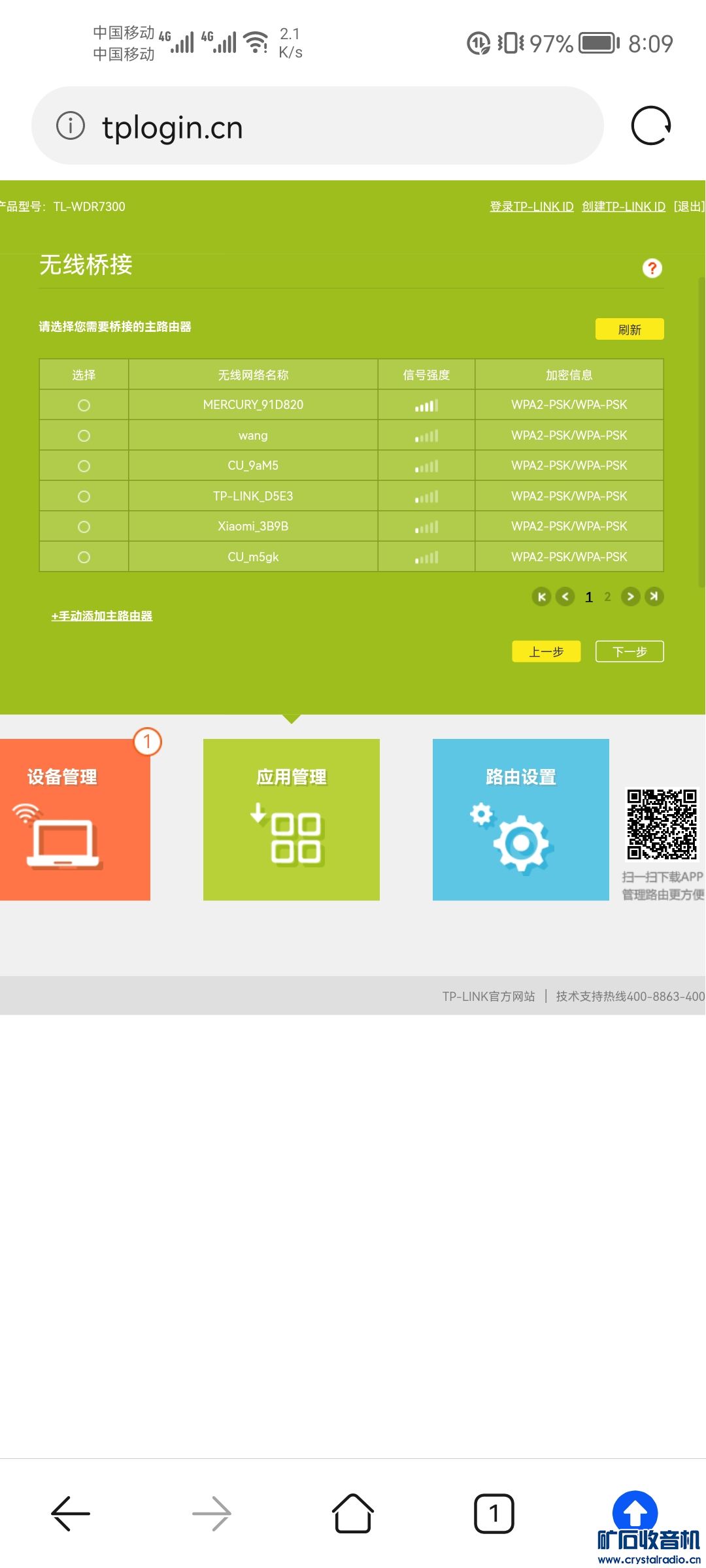This screenshot has height=1568, width=706.
Task: Open the 设备管理 tile
Action: pyautogui.click(x=75, y=820)
